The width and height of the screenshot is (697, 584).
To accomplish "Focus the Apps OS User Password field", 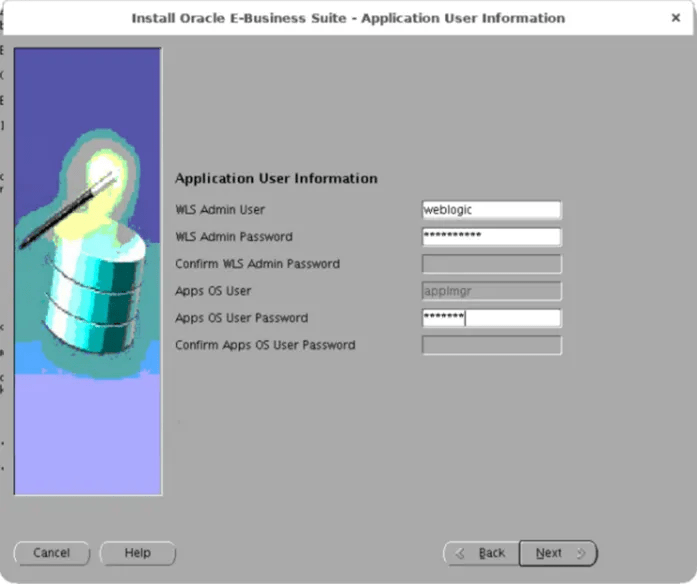I will pos(491,318).
